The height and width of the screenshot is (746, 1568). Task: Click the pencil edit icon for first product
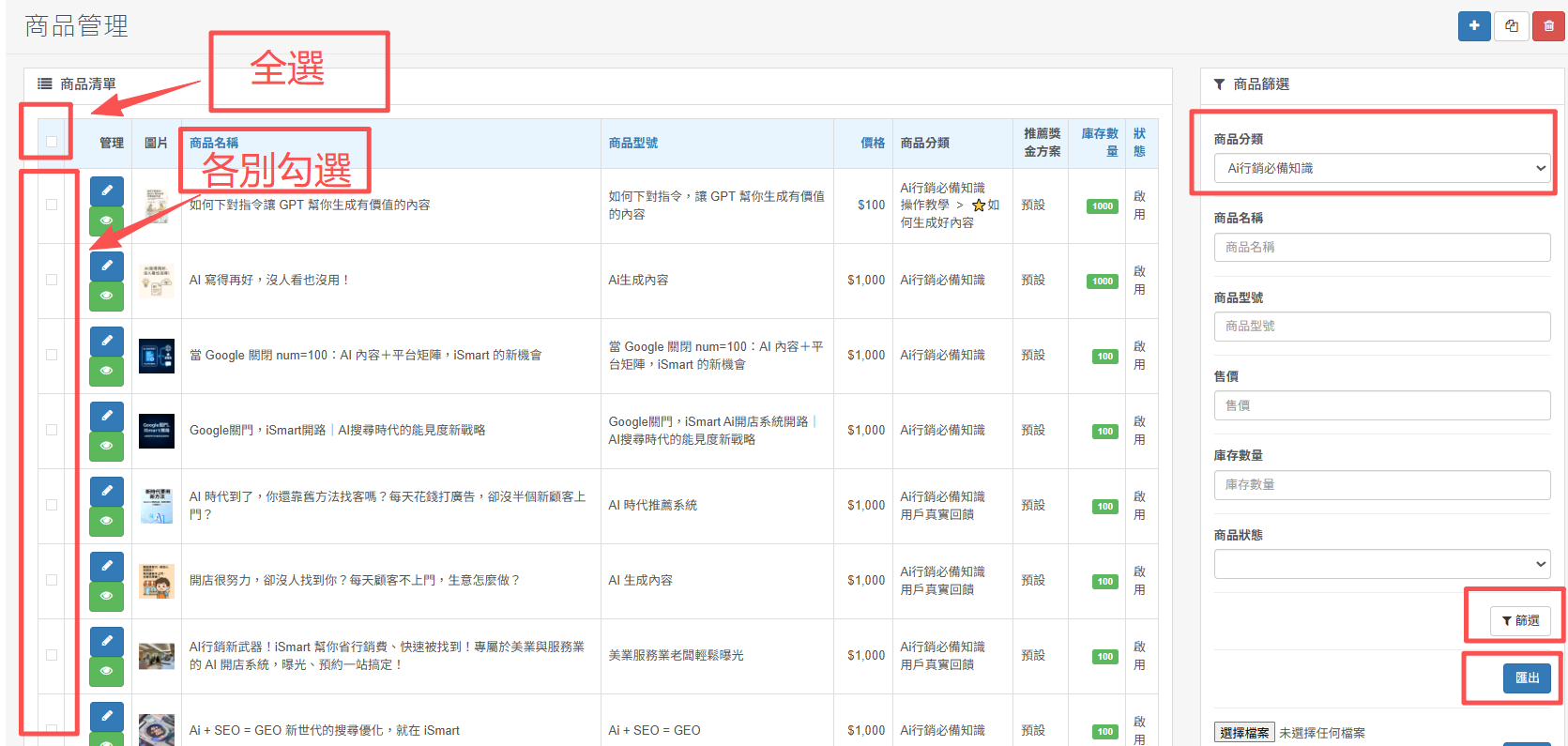click(107, 190)
